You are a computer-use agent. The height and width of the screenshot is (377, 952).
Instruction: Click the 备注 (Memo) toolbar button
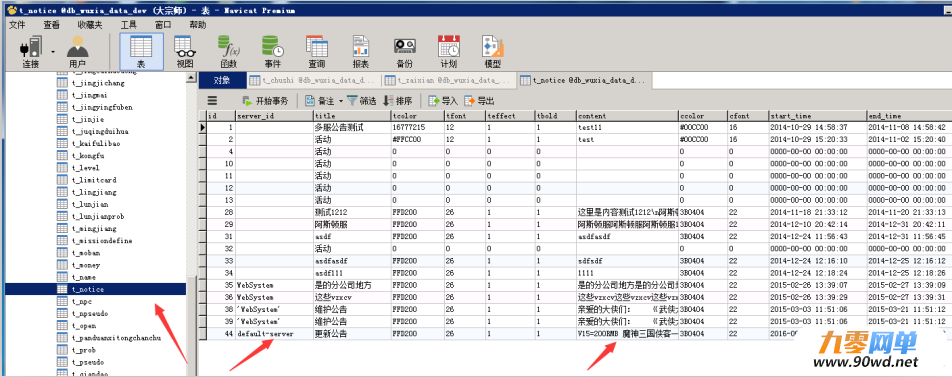click(319, 101)
